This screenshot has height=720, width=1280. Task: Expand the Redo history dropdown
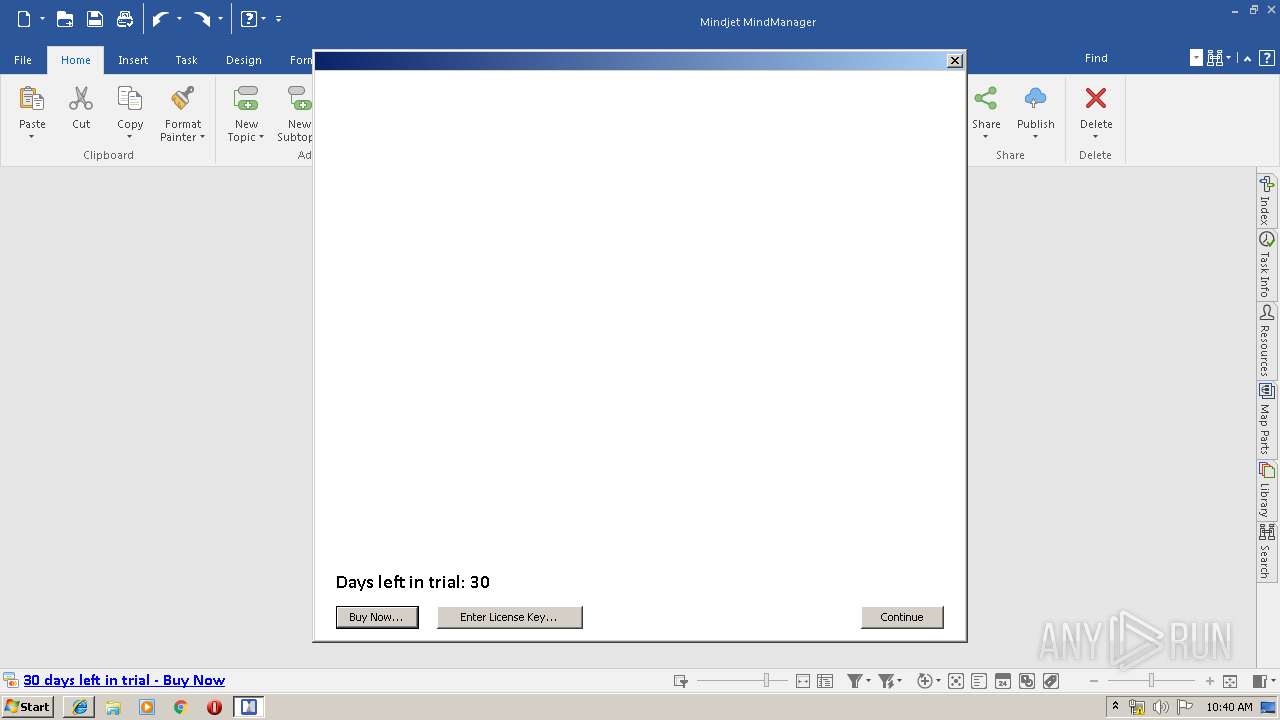(220, 19)
